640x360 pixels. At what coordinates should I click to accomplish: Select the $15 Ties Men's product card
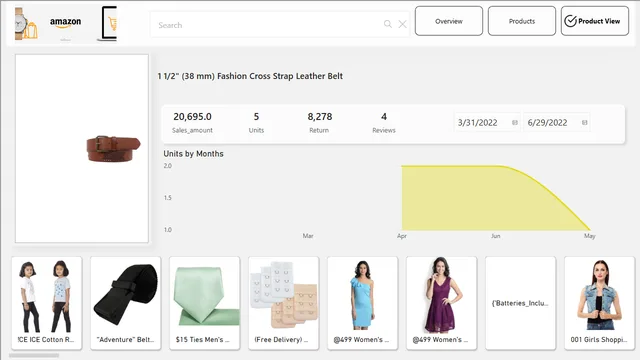point(204,303)
